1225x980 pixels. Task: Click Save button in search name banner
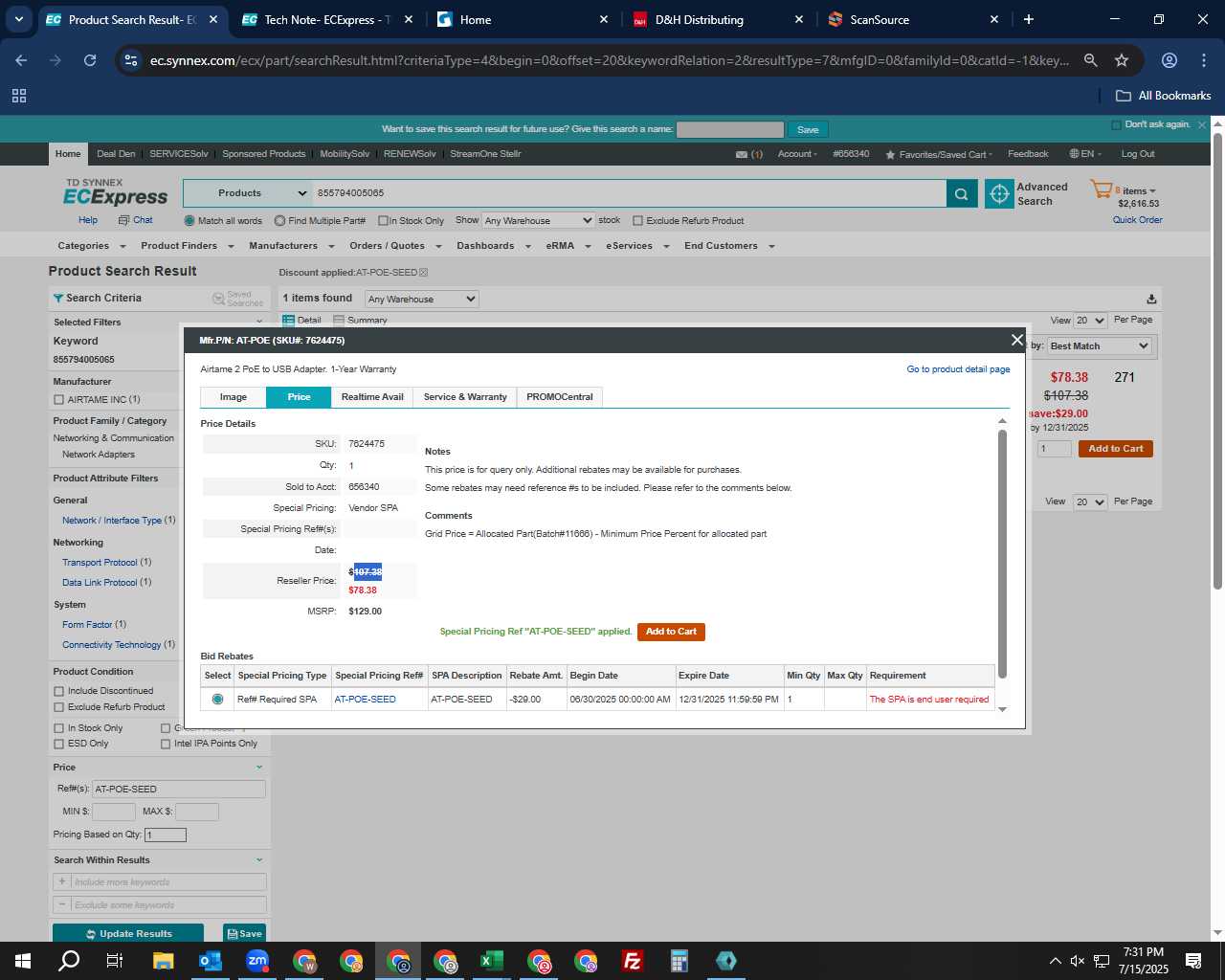click(808, 130)
